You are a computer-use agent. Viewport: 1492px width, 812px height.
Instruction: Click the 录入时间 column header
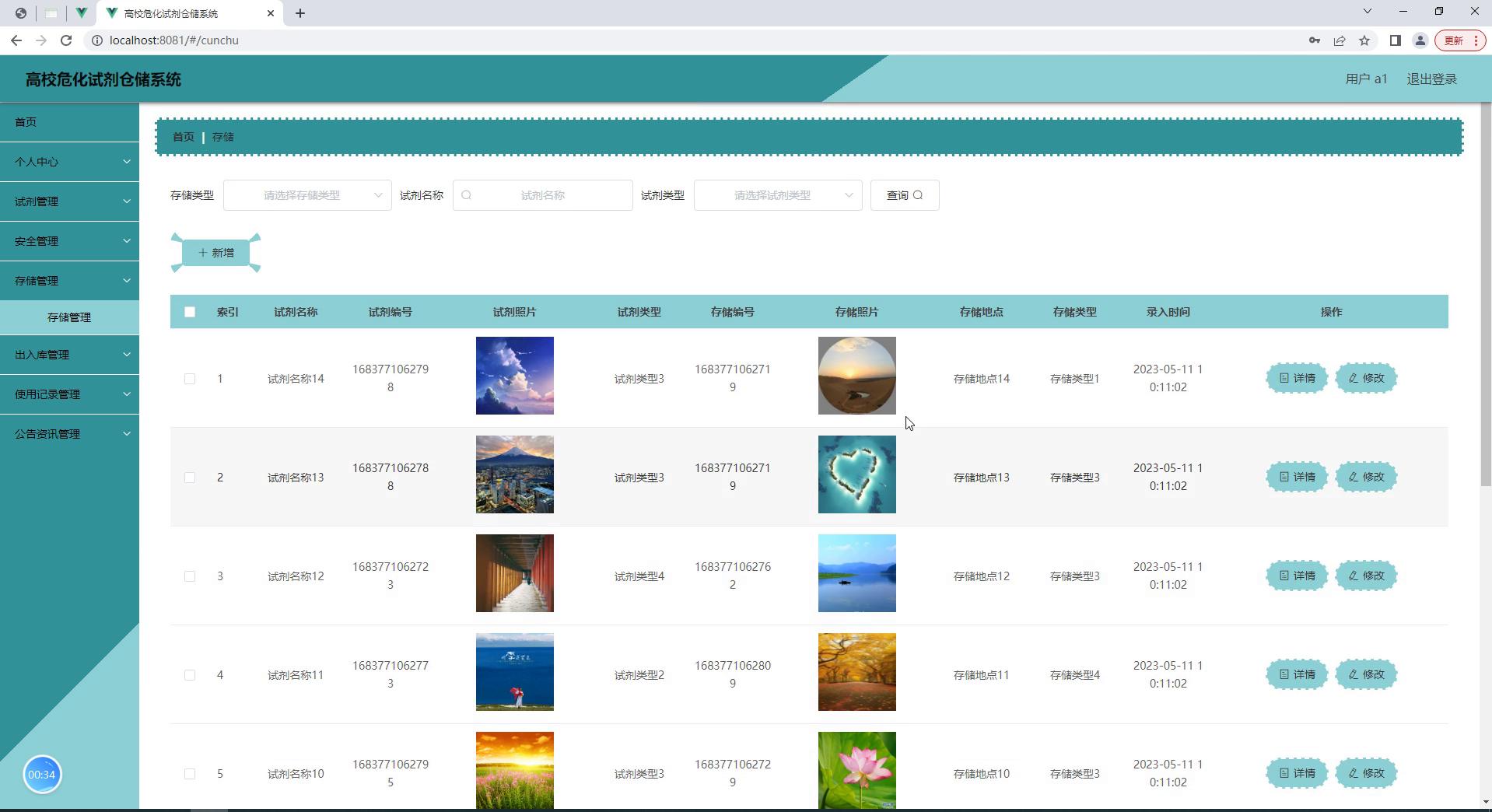tap(1168, 312)
